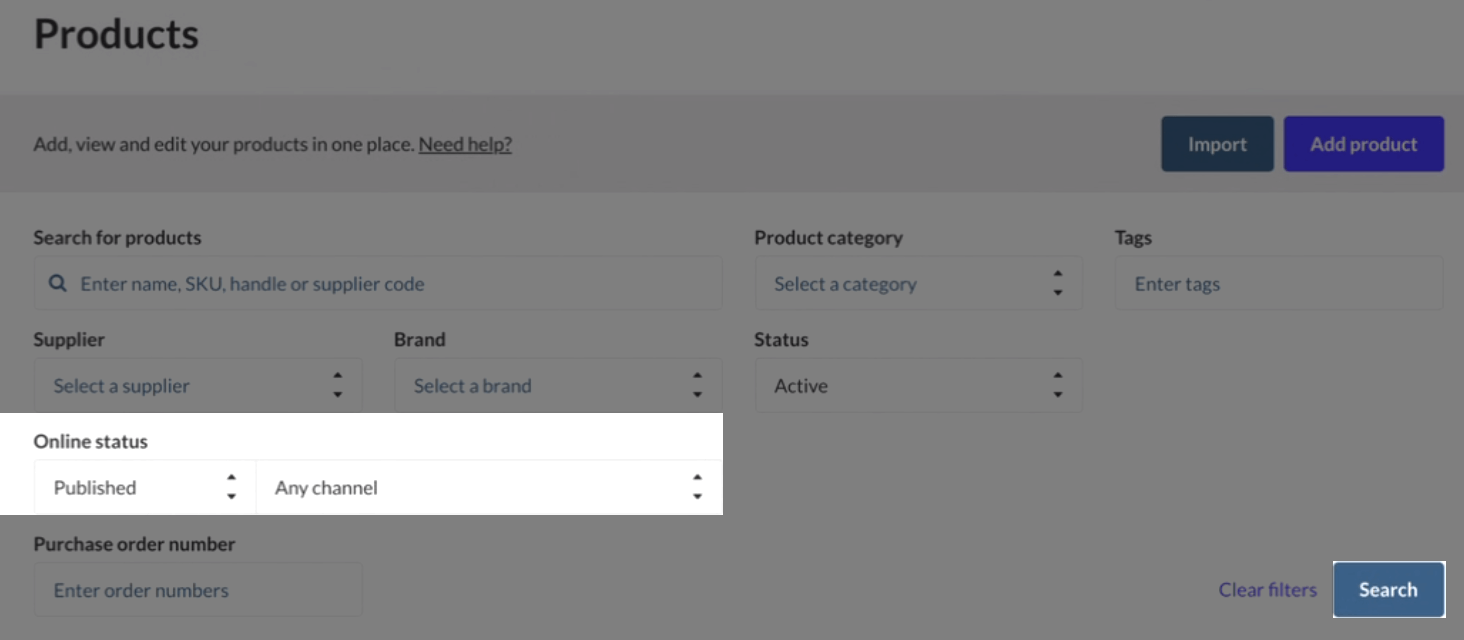Open the Need help link
Screen dimensions: 1464x640
[465, 144]
